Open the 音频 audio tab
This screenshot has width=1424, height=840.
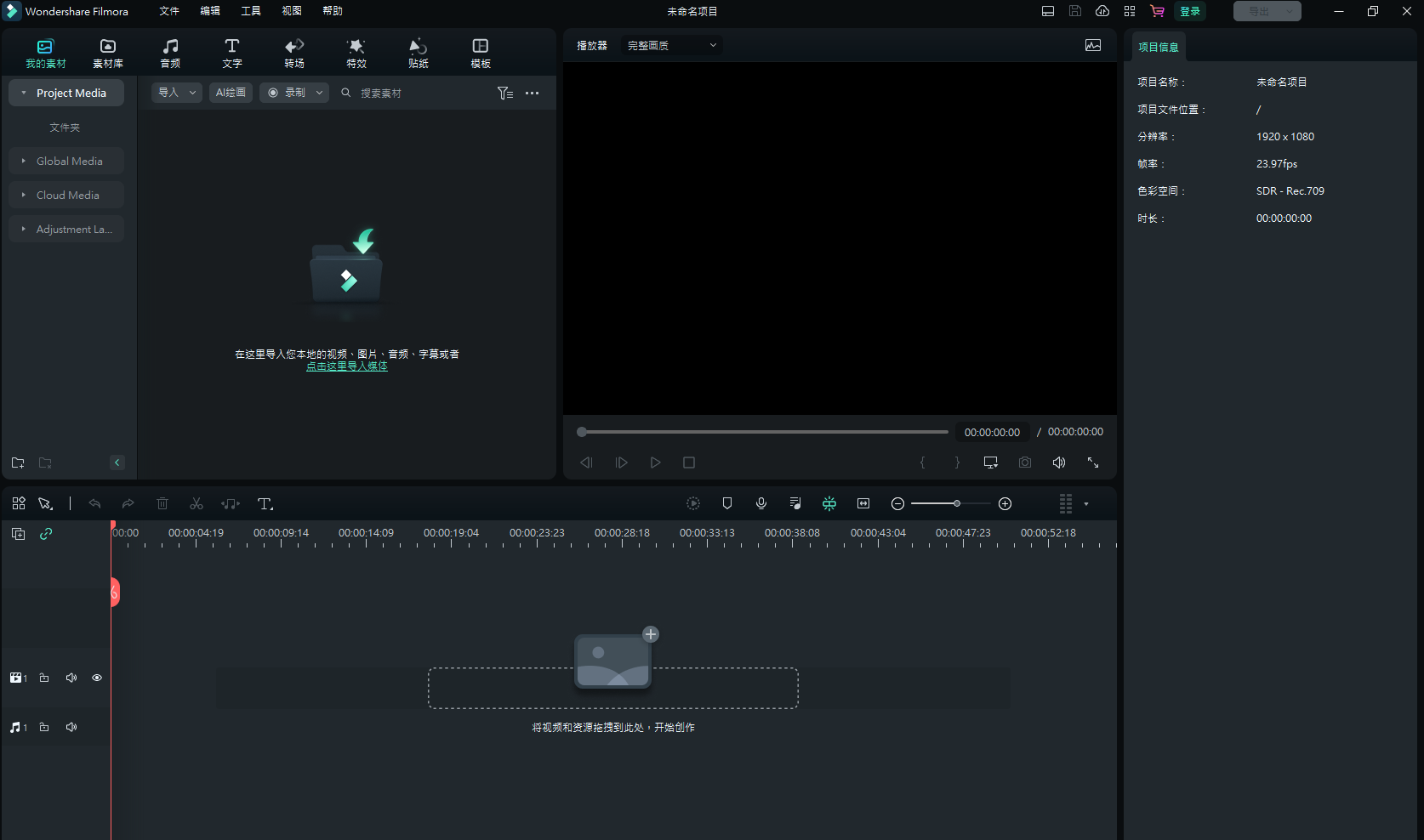tap(170, 53)
